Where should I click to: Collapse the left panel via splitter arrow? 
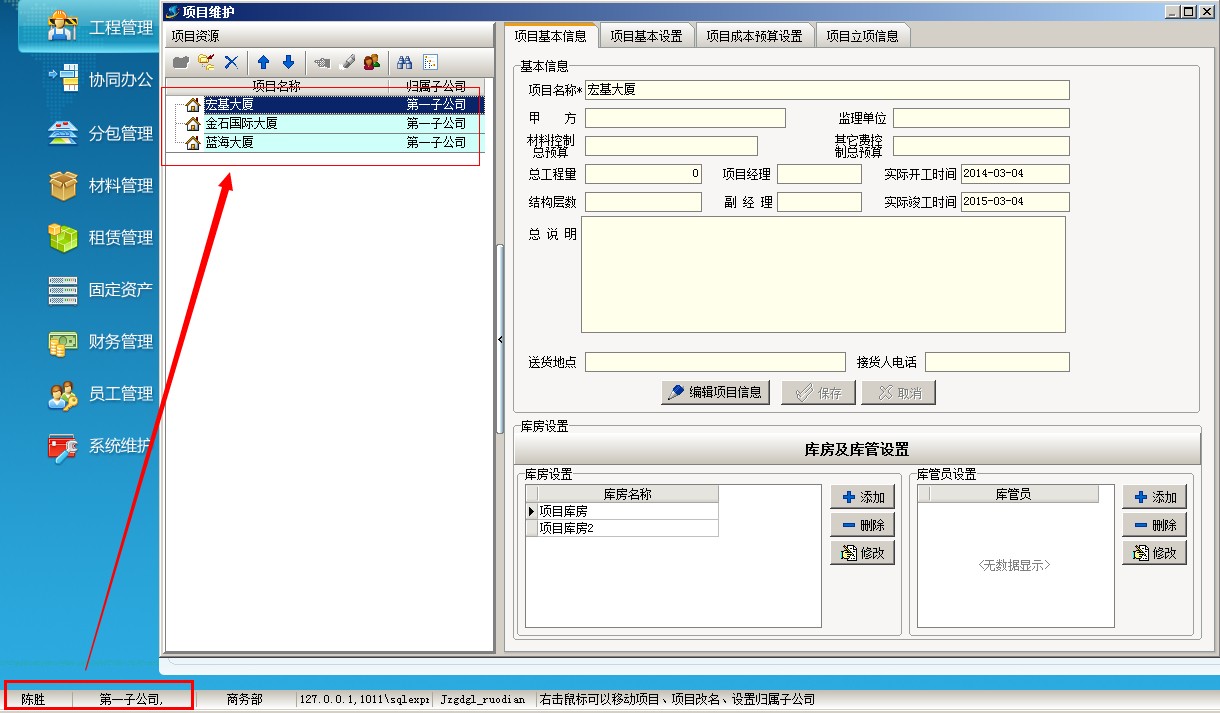pos(500,340)
